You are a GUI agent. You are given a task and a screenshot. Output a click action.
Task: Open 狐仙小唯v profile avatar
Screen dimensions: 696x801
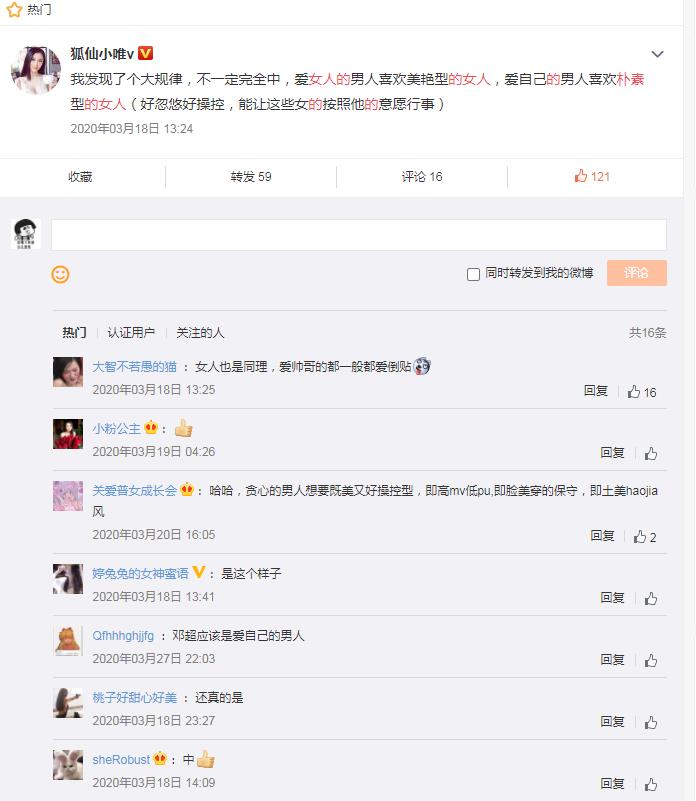[35, 71]
